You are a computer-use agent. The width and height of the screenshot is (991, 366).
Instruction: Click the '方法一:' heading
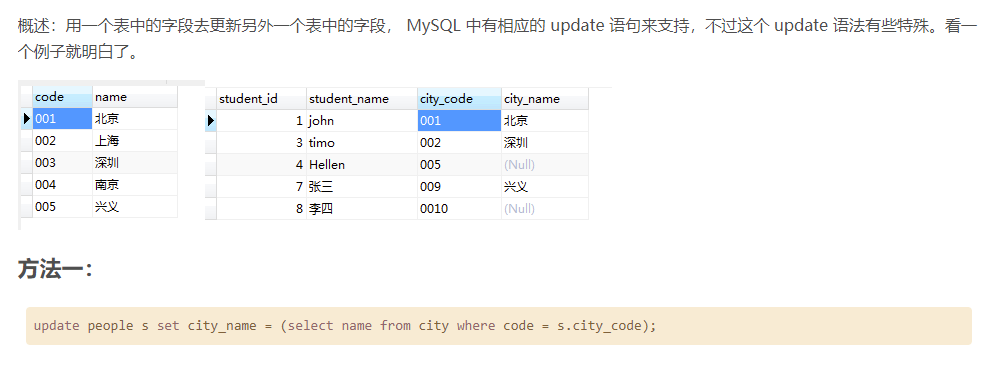point(56,269)
